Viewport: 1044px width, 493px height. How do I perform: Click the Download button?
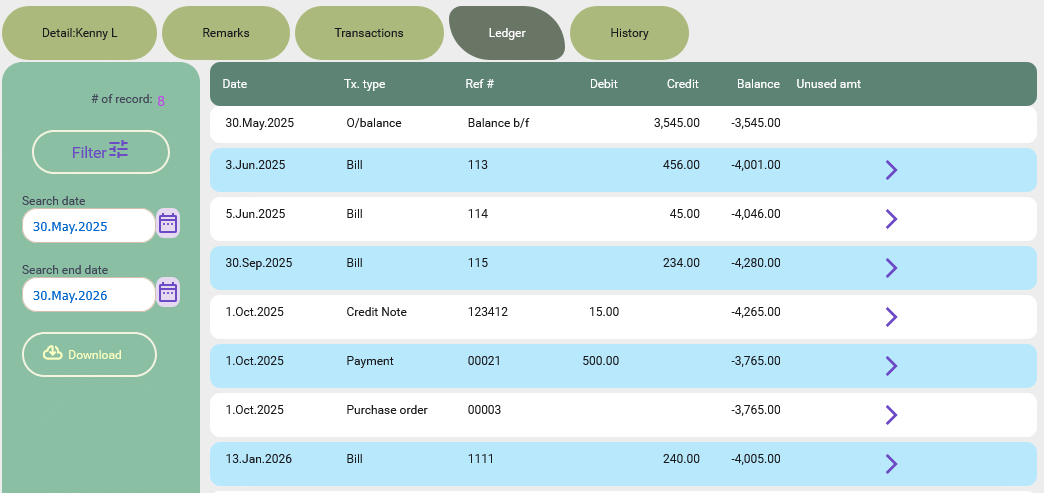(89, 354)
